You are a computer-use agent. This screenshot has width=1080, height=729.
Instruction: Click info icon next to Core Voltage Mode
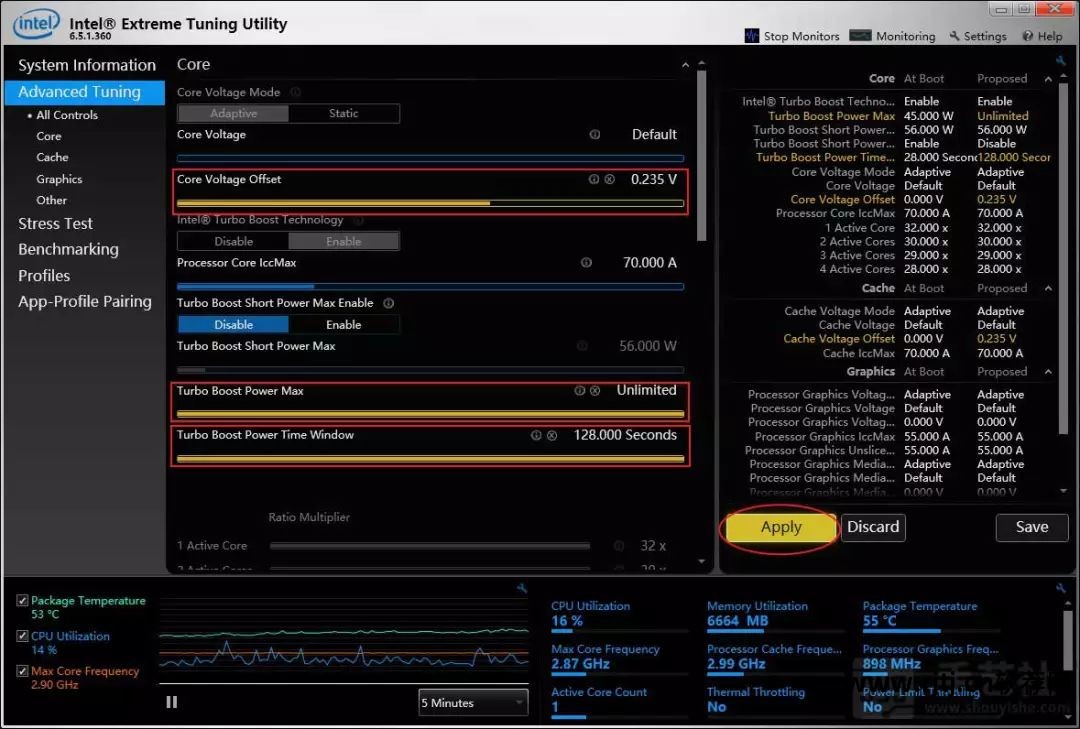[x=295, y=92]
